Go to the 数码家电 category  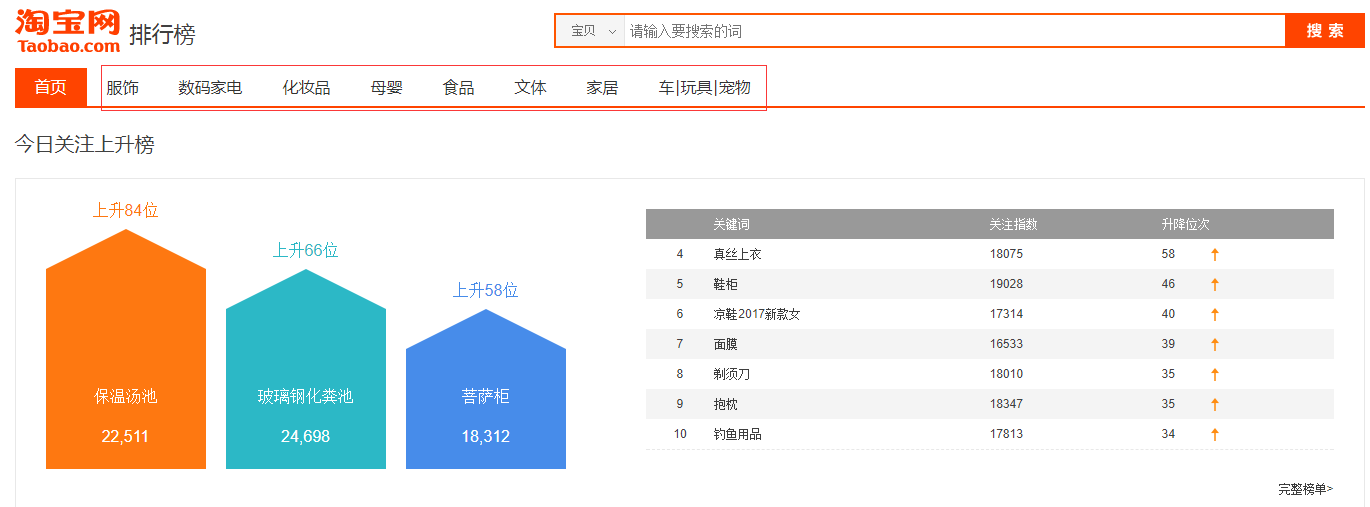point(210,88)
